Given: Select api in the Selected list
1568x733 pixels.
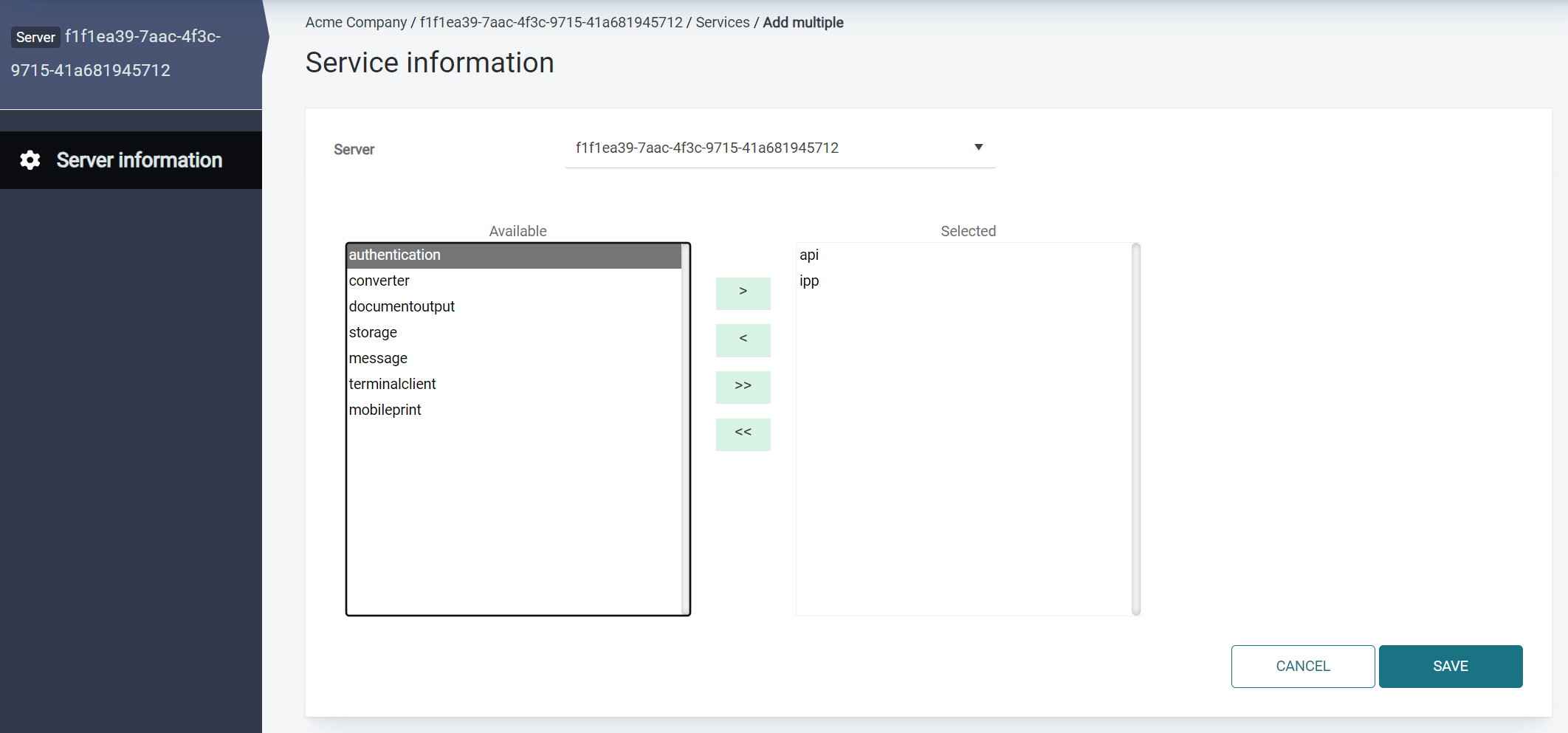Looking at the screenshot, I should [x=809, y=255].
